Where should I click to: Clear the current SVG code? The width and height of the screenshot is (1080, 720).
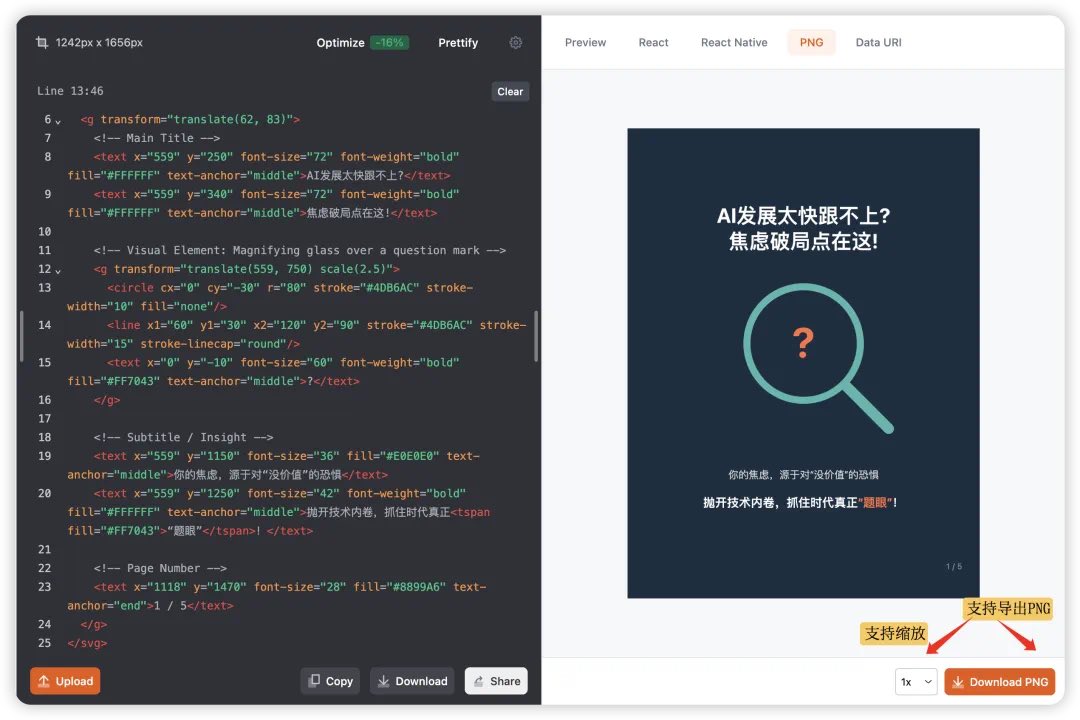tap(510, 91)
